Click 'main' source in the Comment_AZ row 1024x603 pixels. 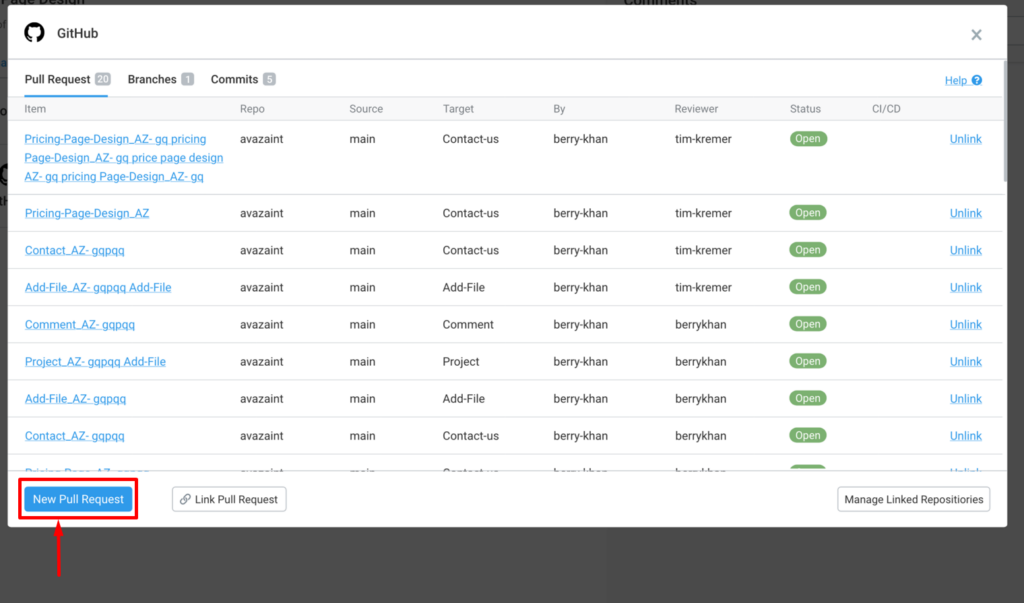(362, 325)
